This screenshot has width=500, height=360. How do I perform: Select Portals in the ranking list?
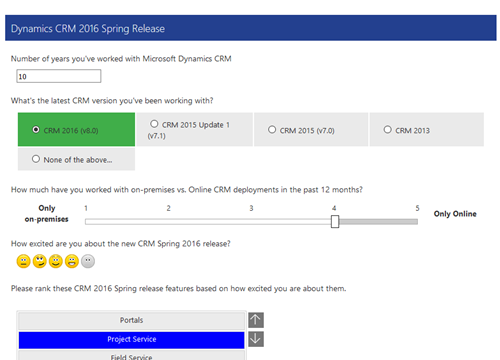[132, 320]
